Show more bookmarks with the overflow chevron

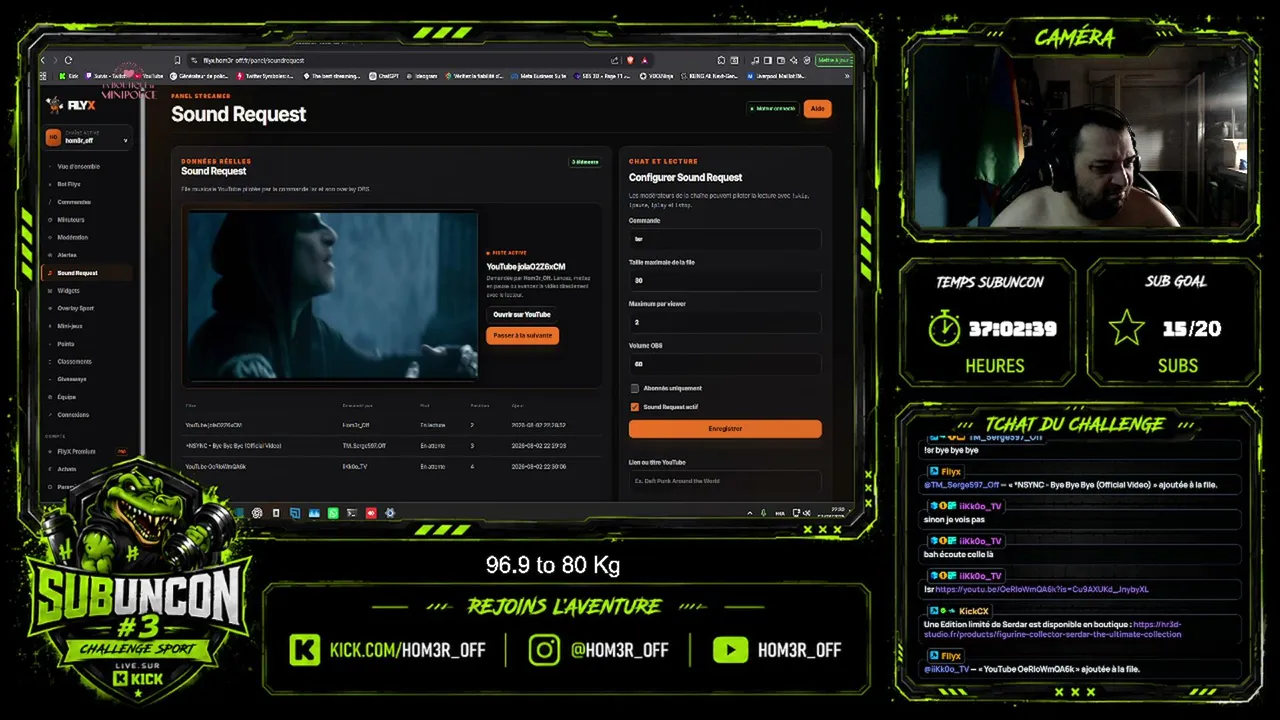[x=847, y=76]
